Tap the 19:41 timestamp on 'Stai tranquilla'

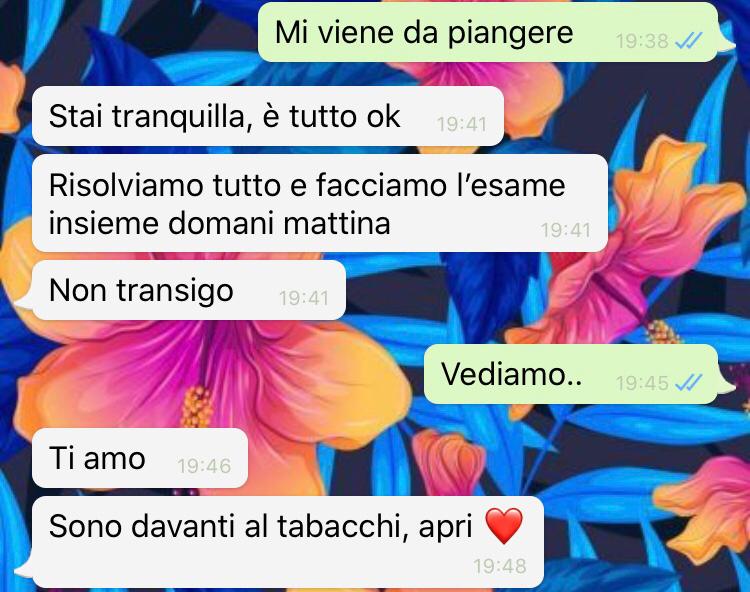click(462, 124)
